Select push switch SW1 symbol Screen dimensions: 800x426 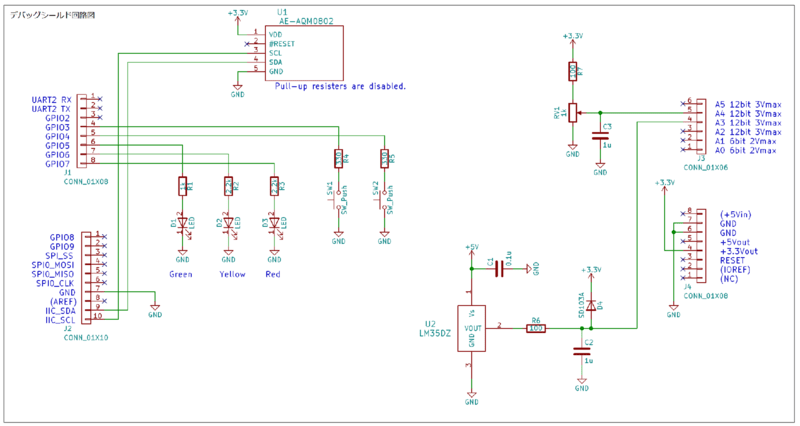click(338, 198)
